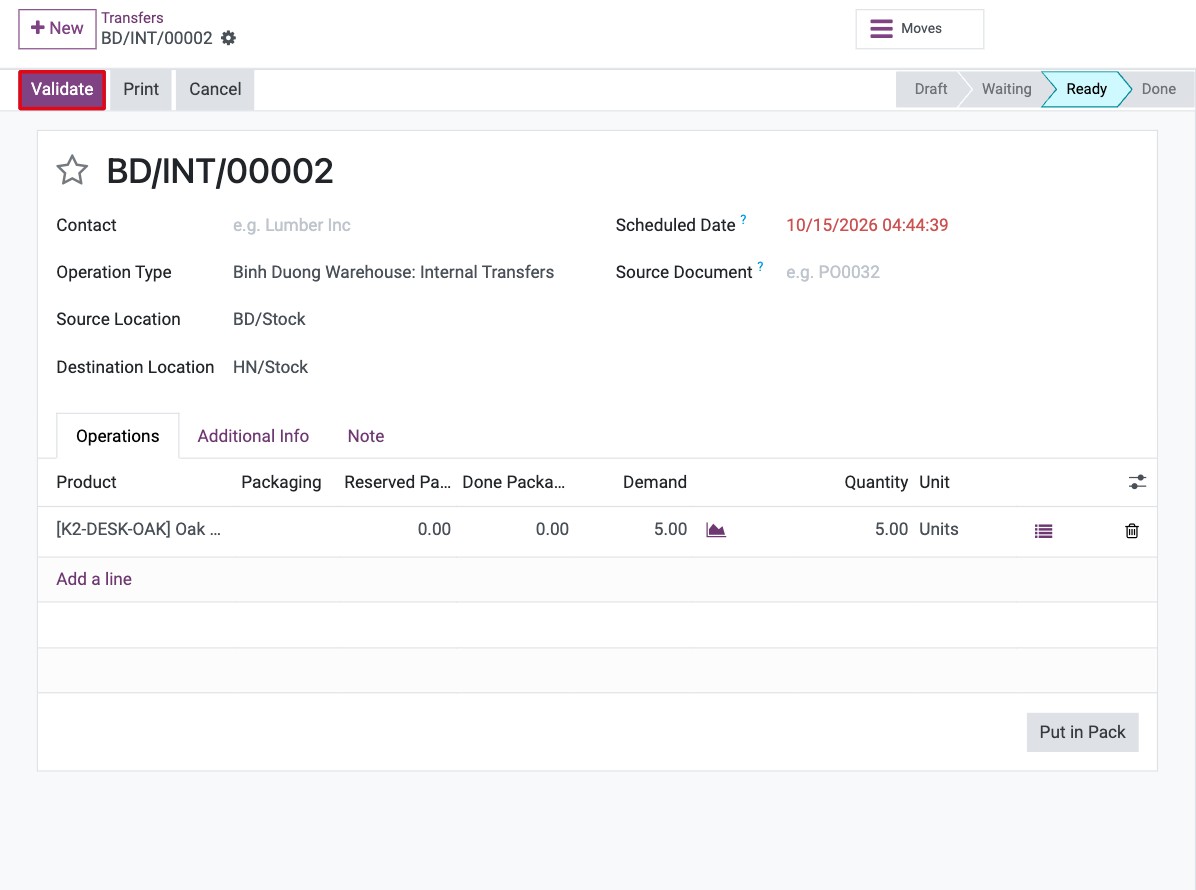Click the Demand column header
1196x890 pixels.
click(x=654, y=482)
